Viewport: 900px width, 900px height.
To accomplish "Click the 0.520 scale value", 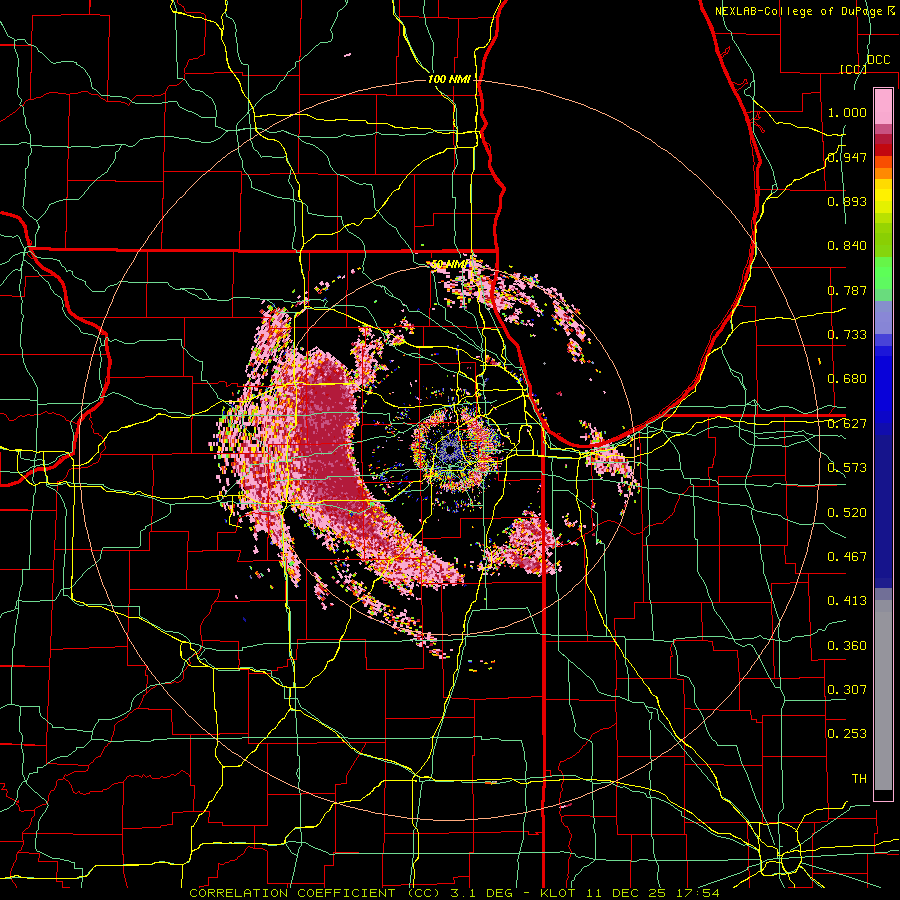I will tap(847, 513).
